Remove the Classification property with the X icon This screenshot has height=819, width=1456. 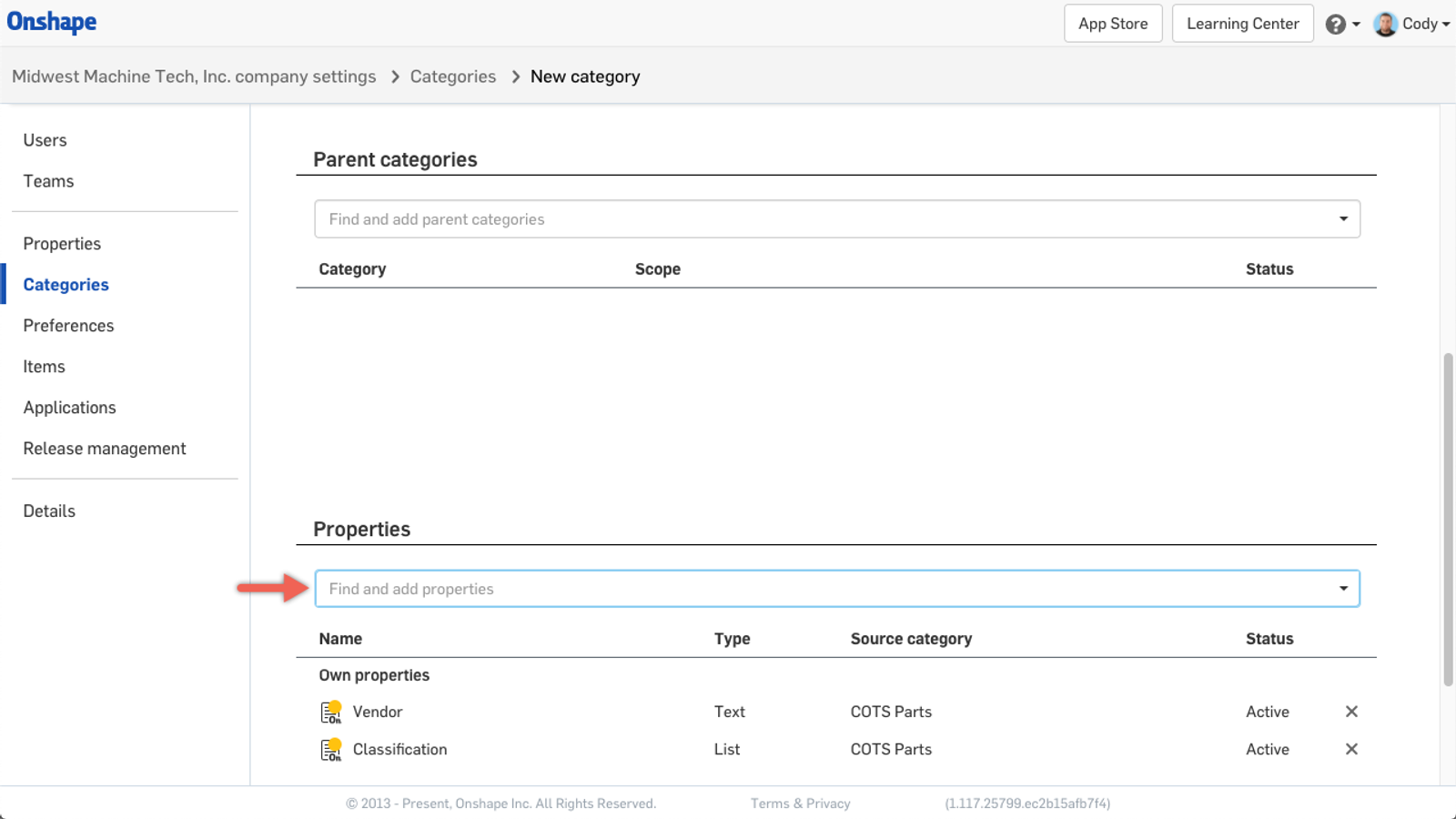[1351, 749]
